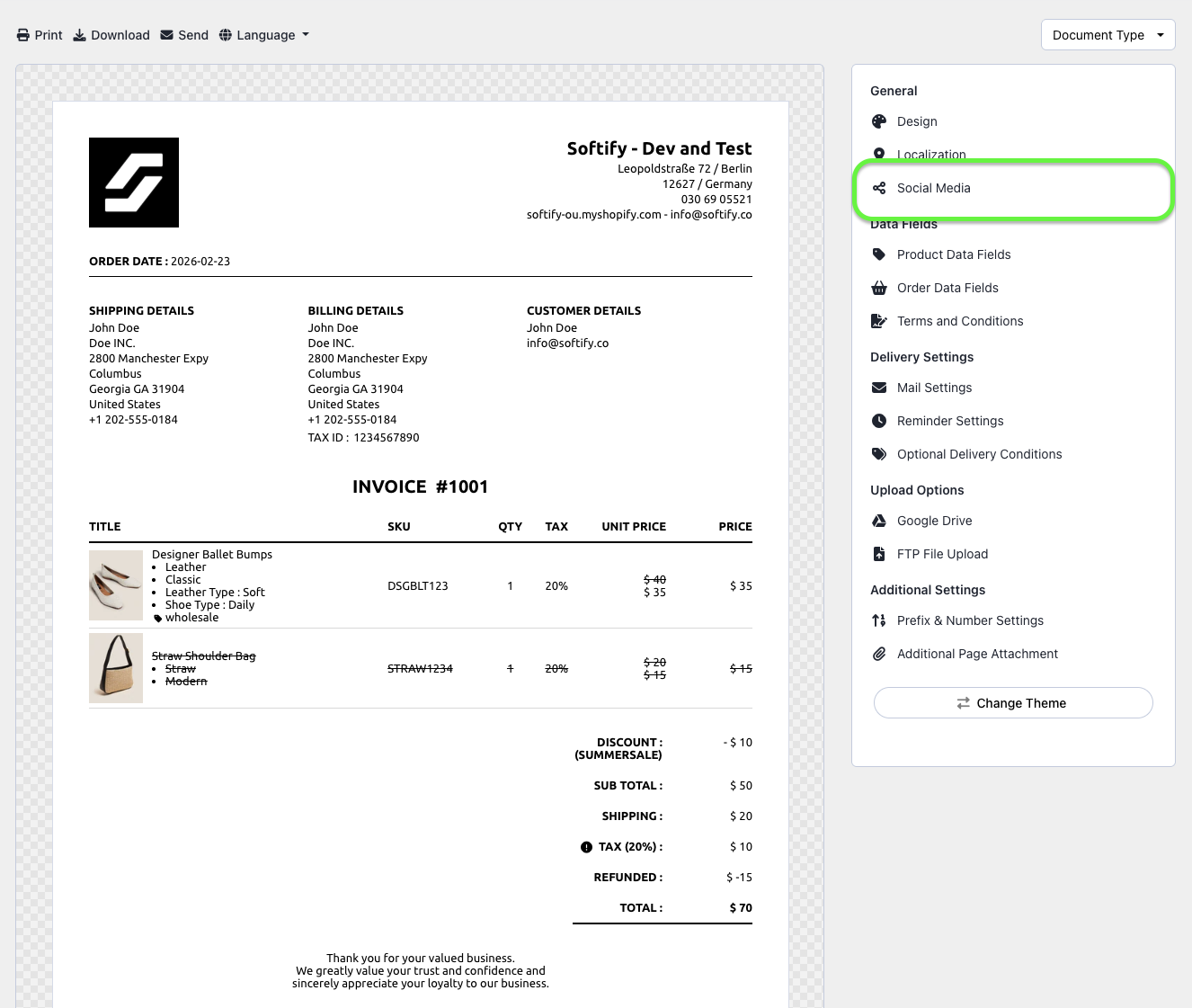Screen dimensions: 1192x1008
Task: Click the Mail Settings envelope icon
Action: coord(879,388)
